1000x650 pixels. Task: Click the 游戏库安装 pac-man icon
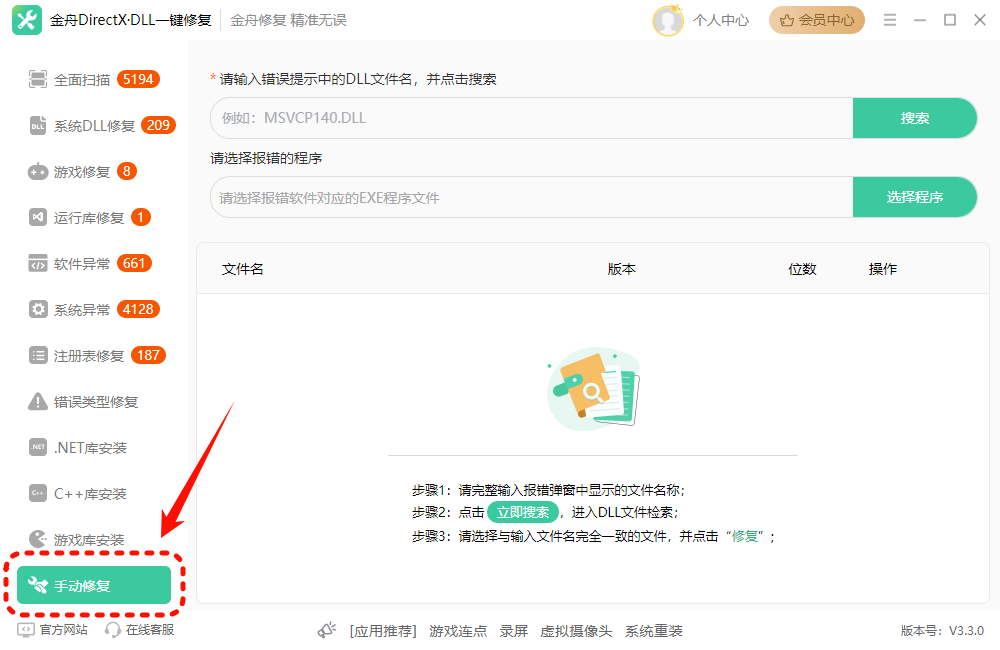(x=38, y=539)
